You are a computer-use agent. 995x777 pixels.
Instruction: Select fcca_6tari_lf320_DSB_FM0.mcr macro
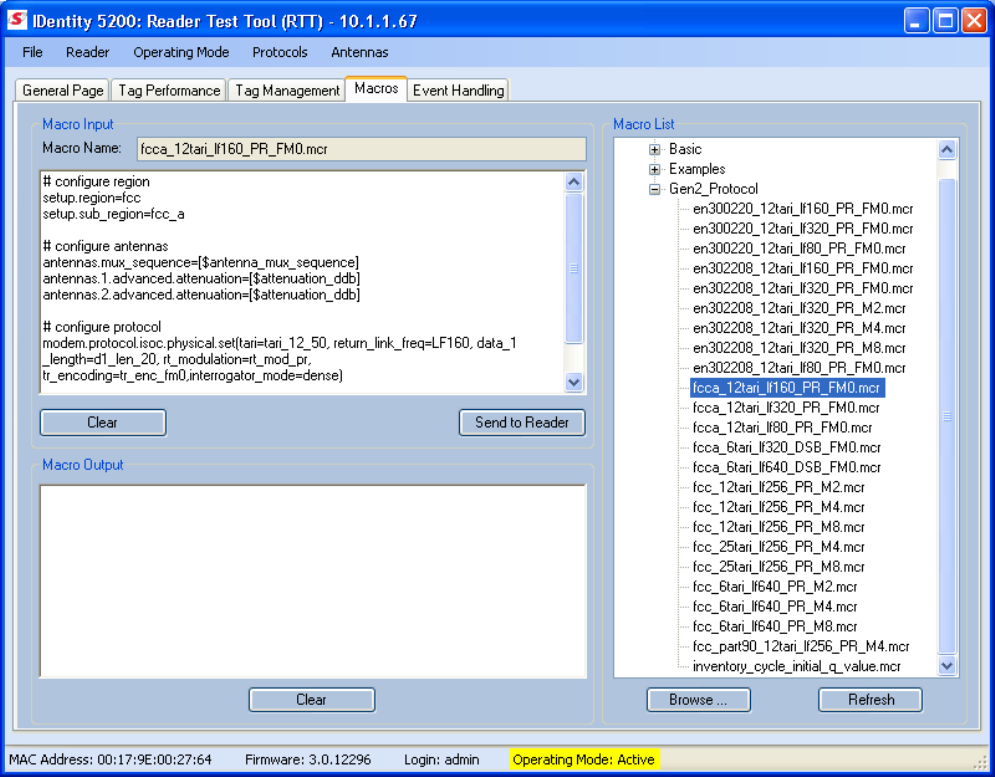(787, 448)
